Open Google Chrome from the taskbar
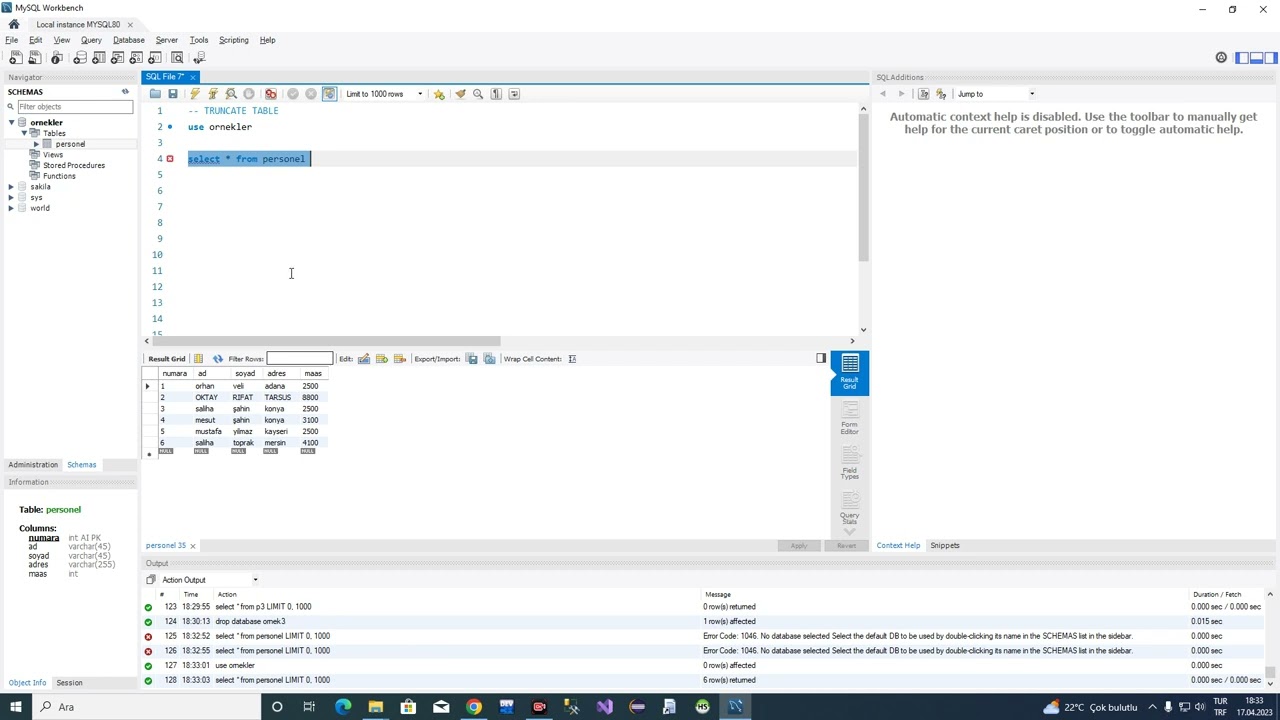Image resolution: width=1280 pixels, height=720 pixels. 474,707
